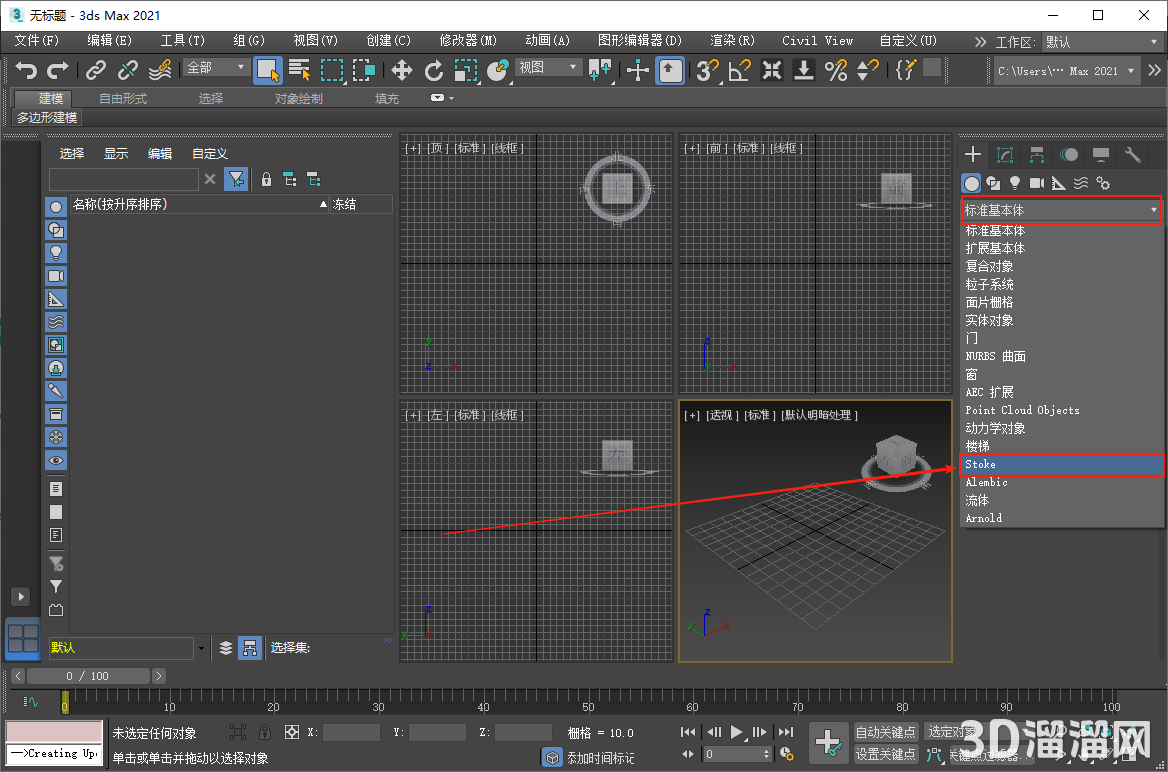Select the Rotate tool
Viewport: 1168px width, 772px height.
(434, 70)
